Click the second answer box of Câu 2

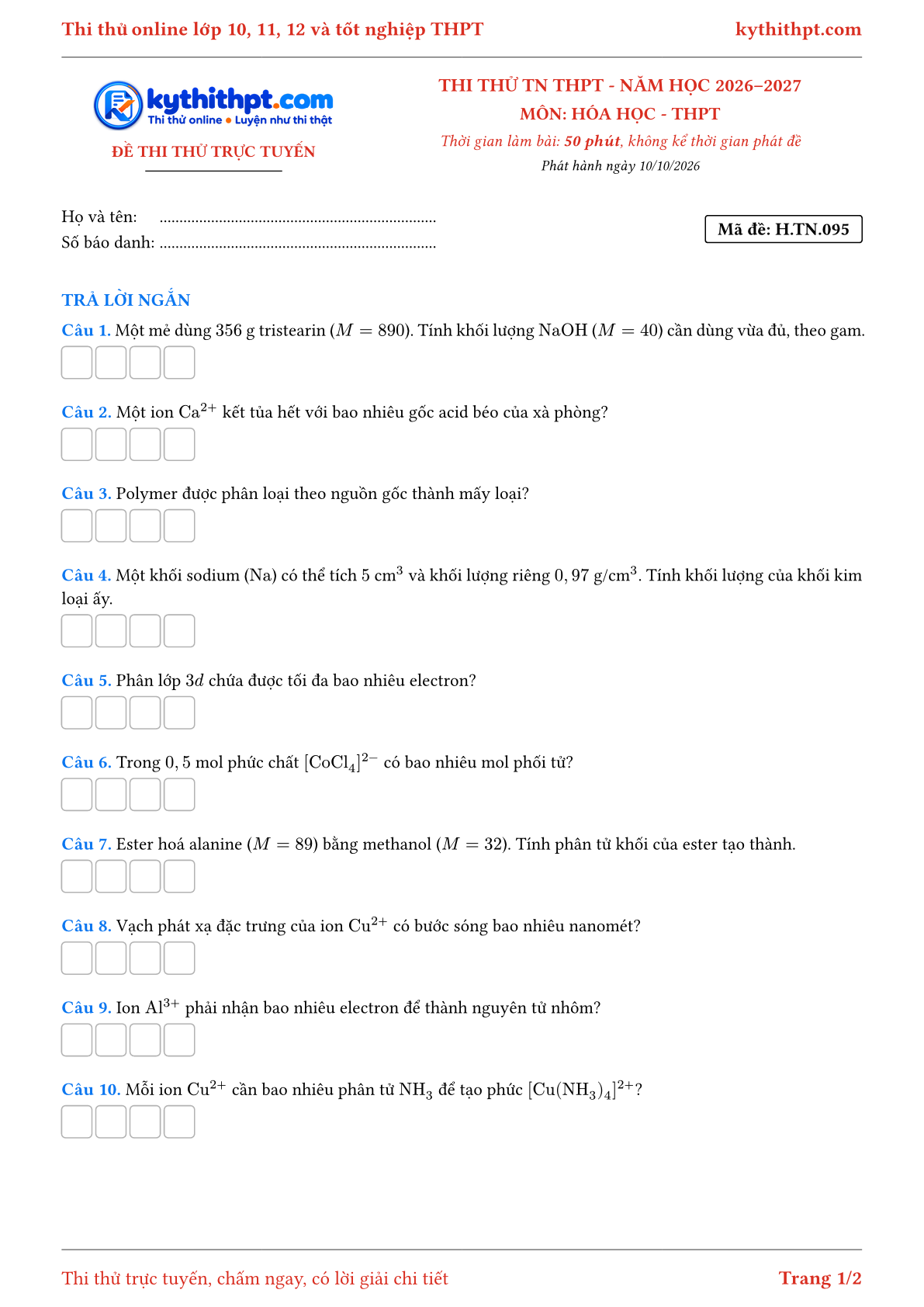[111, 445]
